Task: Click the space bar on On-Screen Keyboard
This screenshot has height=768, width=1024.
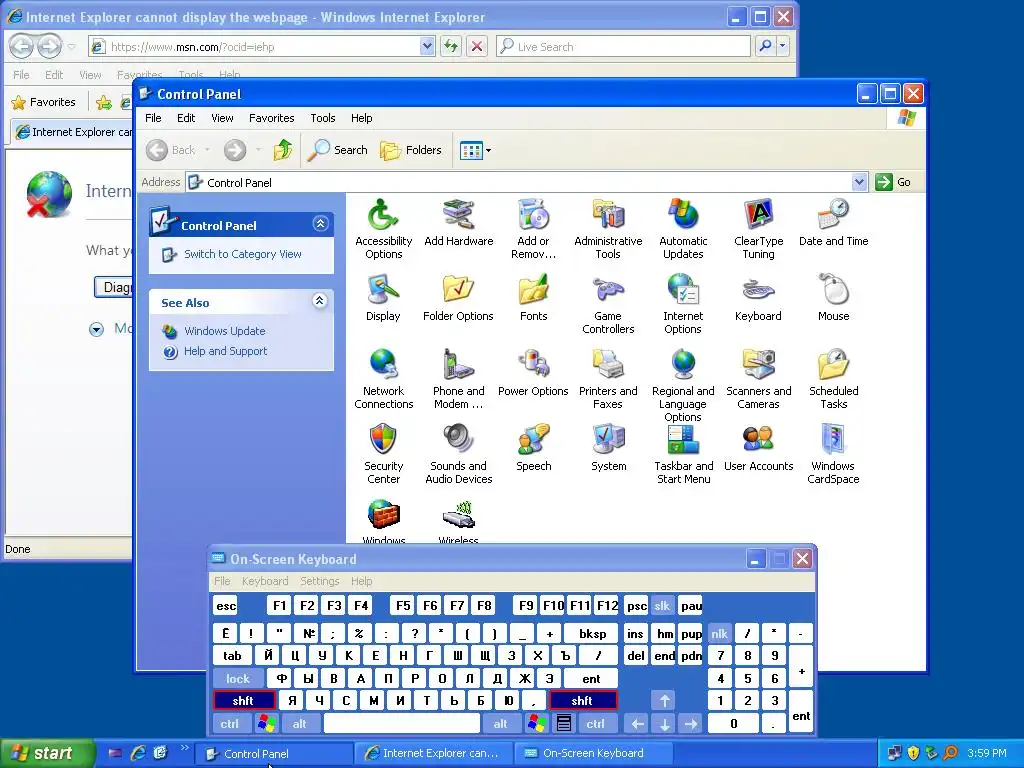Action: pos(402,724)
